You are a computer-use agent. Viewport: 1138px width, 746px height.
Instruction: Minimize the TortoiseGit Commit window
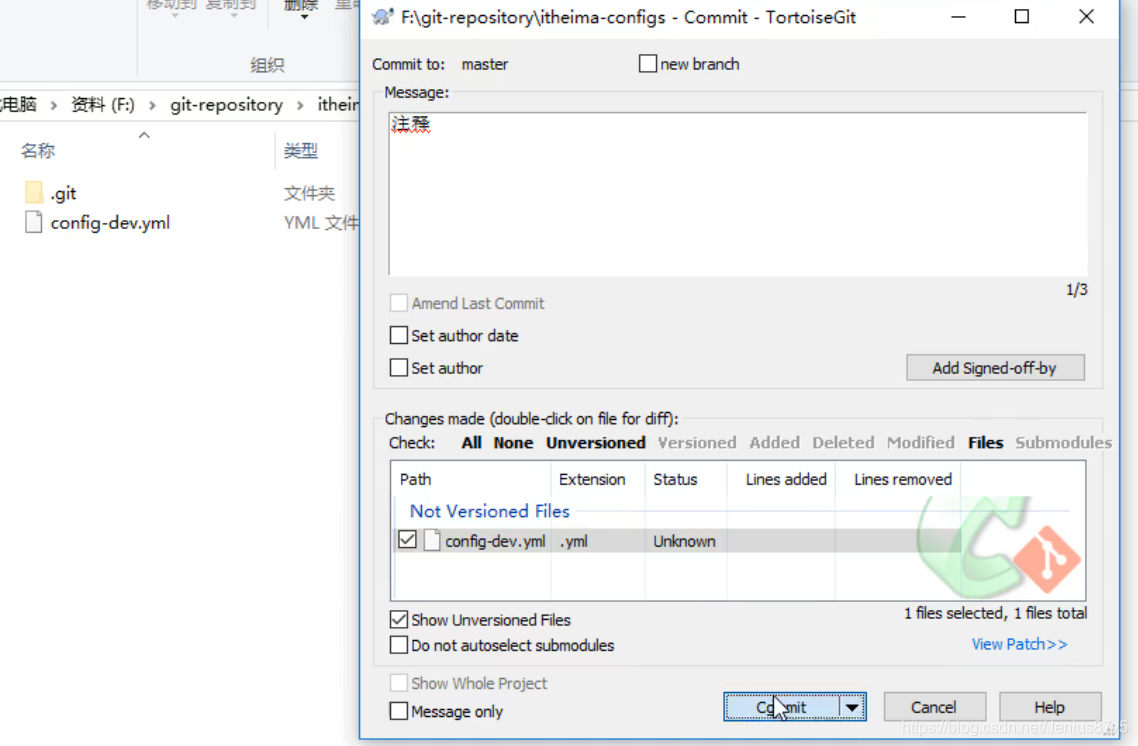coord(959,17)
